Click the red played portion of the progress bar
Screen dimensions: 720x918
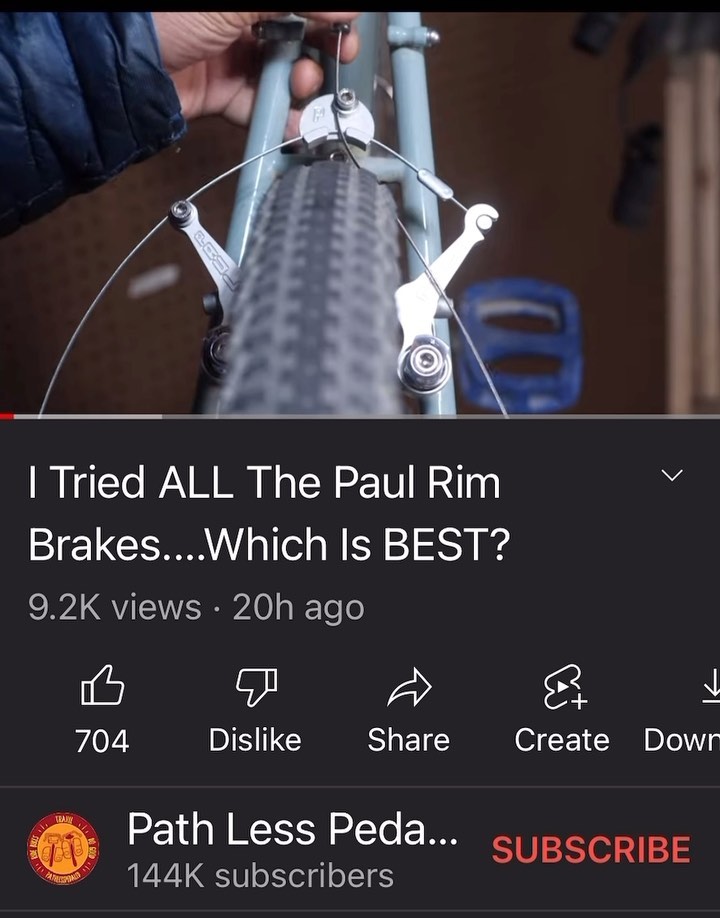(x=7, y=416)
